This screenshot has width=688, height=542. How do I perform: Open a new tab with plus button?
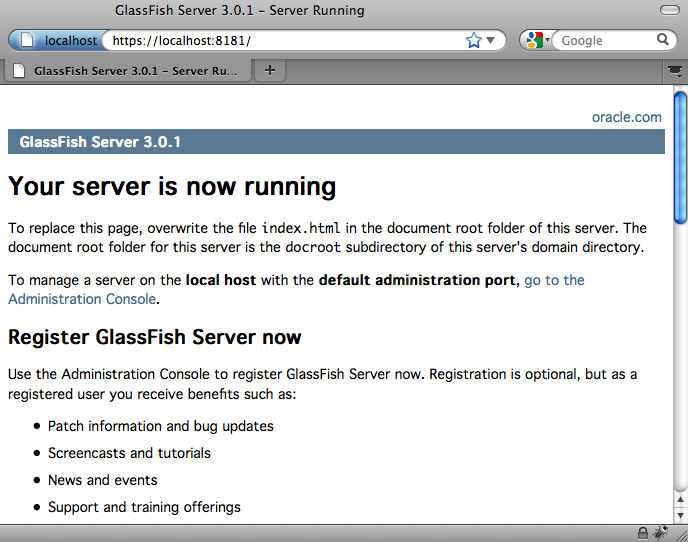point(270,70)
